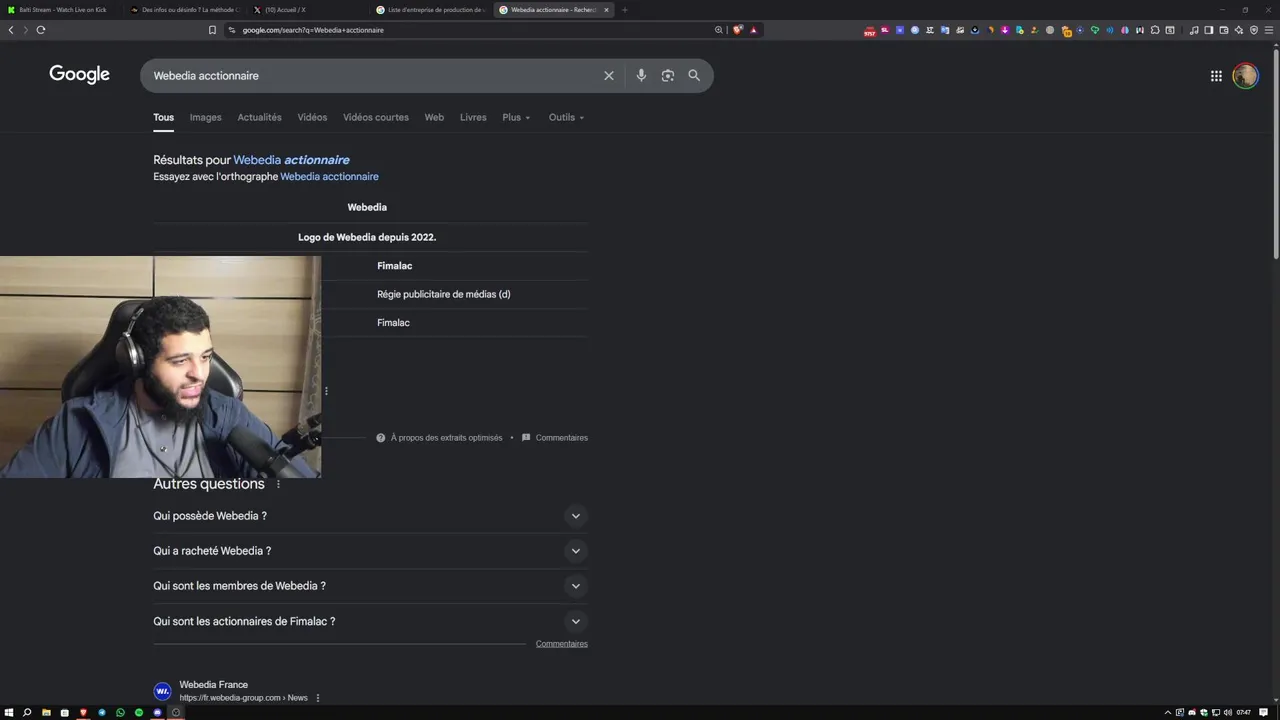This screenshot has width=1280, height=720.
Task: Switch to the Livres tab
Action: pyautogui.click(x=473, y=117)
